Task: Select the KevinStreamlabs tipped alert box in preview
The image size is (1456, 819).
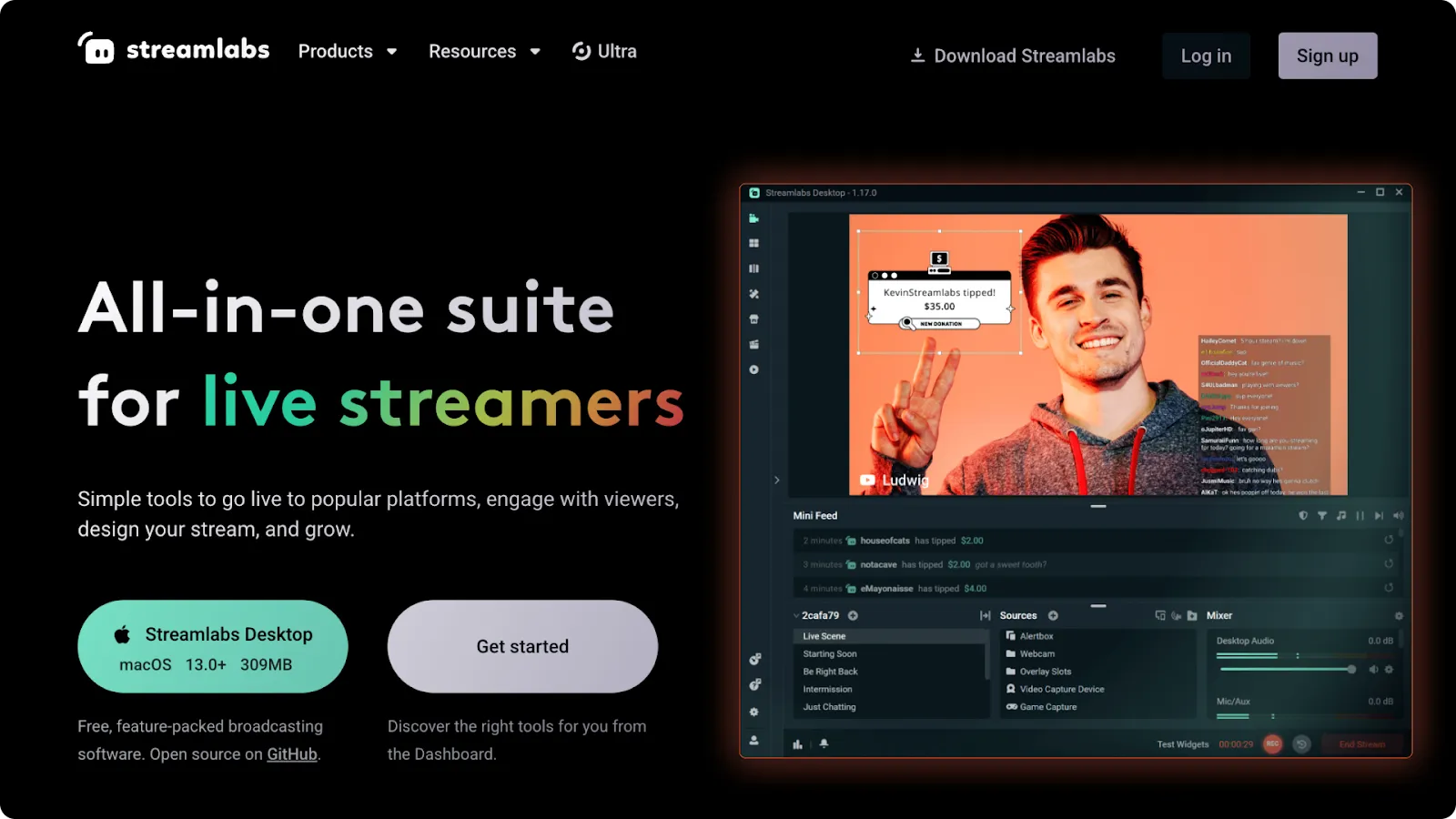Action: coord(940,292)
